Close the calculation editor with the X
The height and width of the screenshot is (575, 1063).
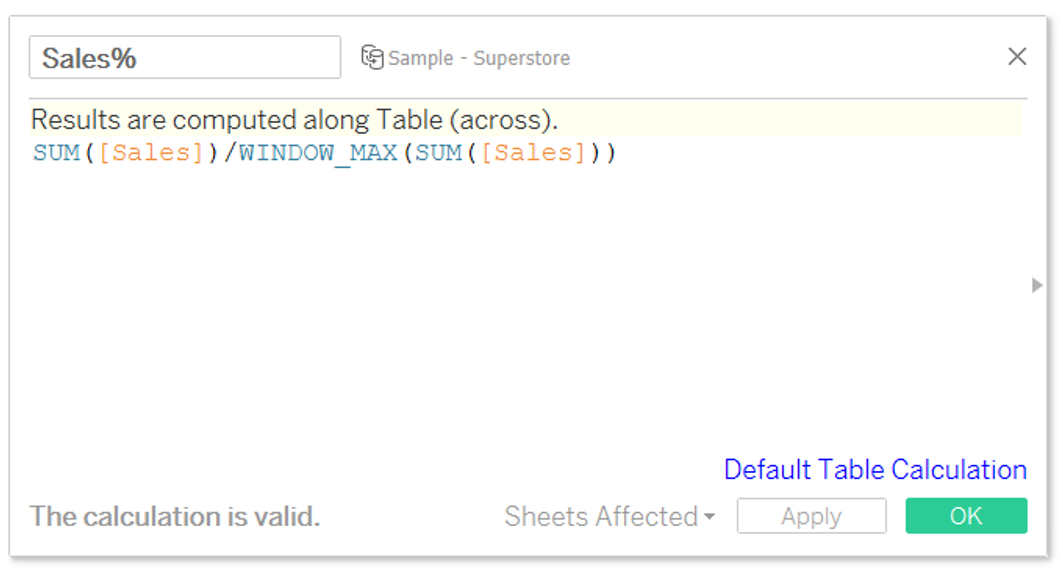(x=1017, y=56)
